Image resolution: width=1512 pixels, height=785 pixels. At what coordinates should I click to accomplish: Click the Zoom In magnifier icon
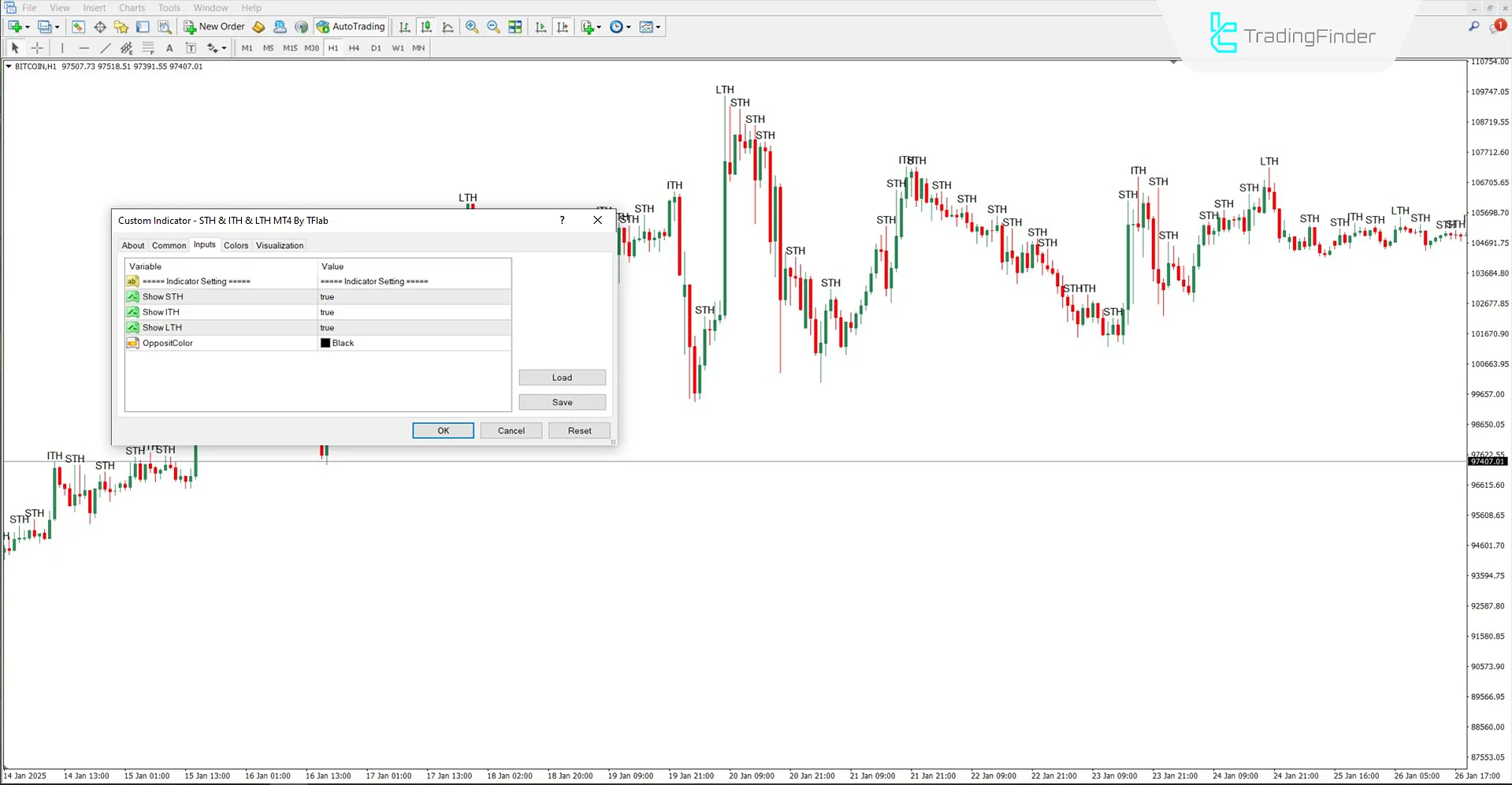[x=472, y=27]
